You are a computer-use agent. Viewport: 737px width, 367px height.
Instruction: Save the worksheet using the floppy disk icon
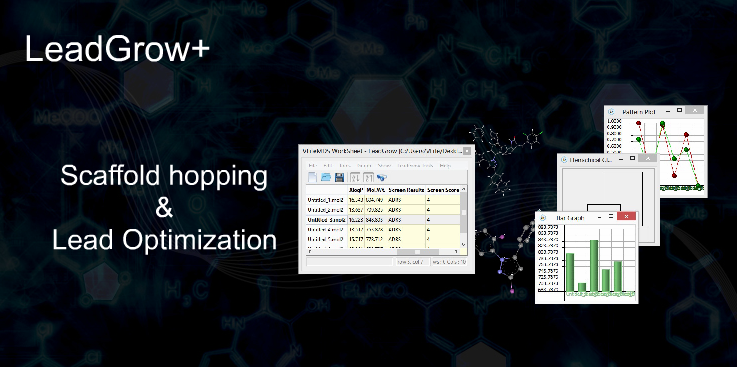pyautogui.click(x=340, y=178)
